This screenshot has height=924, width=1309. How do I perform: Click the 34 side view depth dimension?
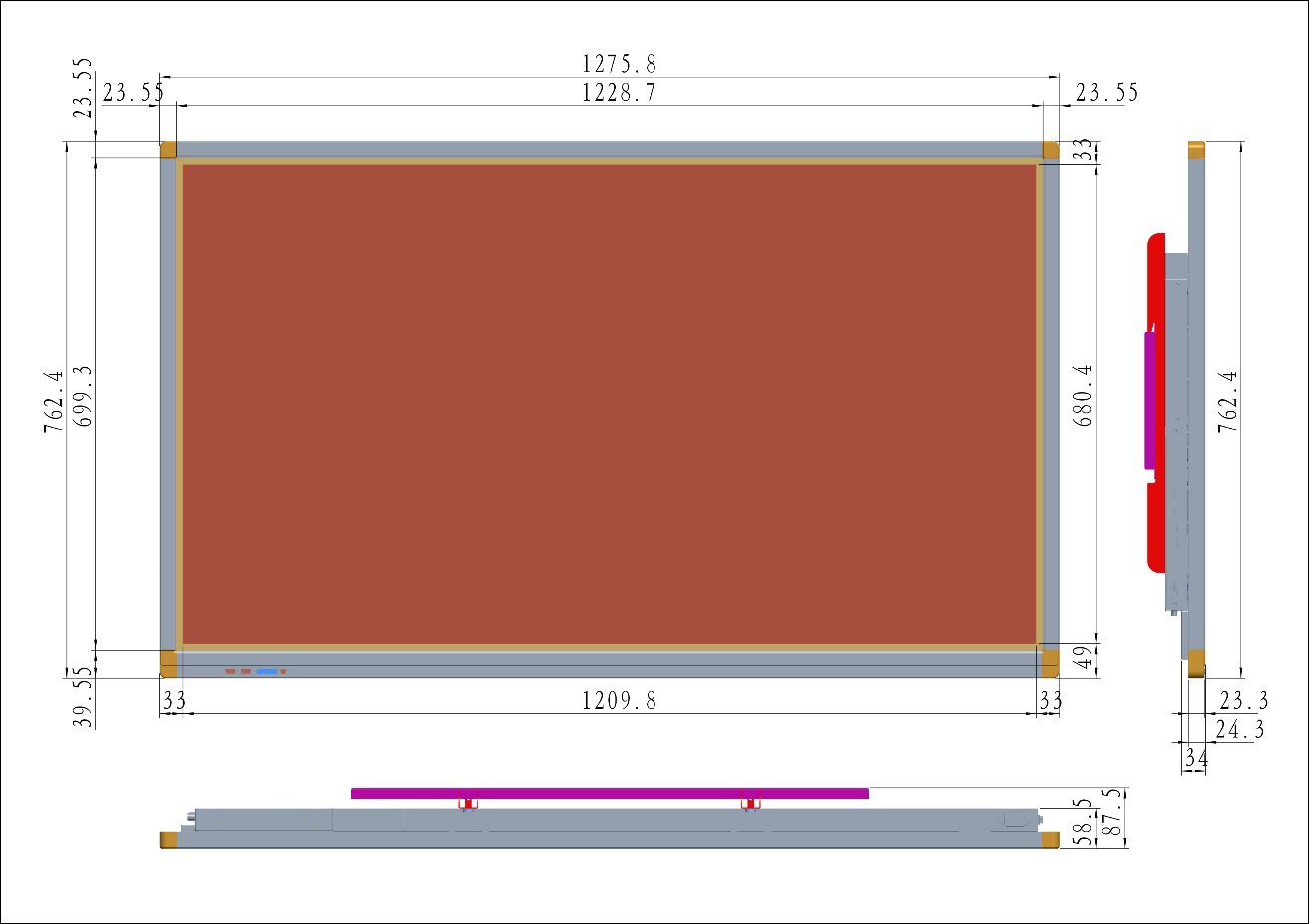click(x=1197, y=759)
